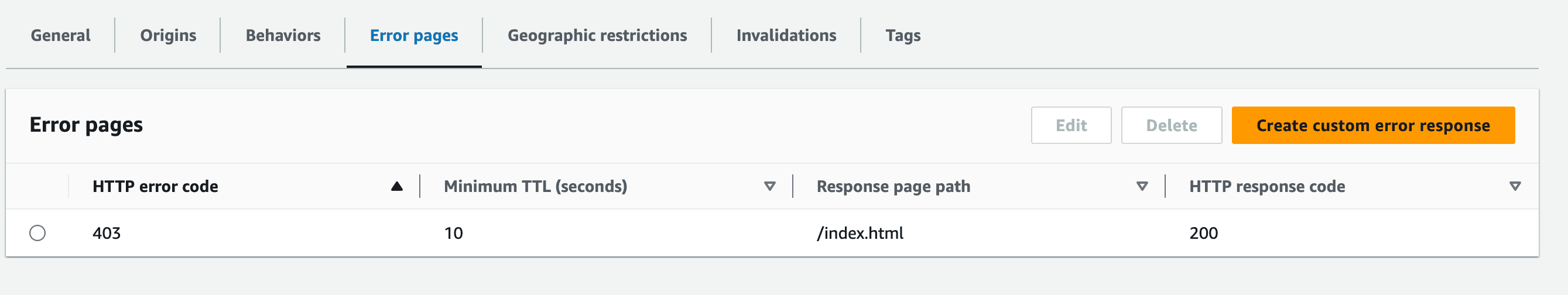The image size is (1568, 295).
Task: Click the Edit button
Action: click(x=1071, y=125)
